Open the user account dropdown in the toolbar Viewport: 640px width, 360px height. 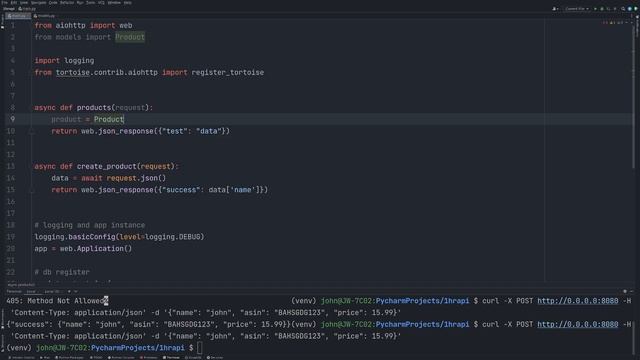(555, 9)
